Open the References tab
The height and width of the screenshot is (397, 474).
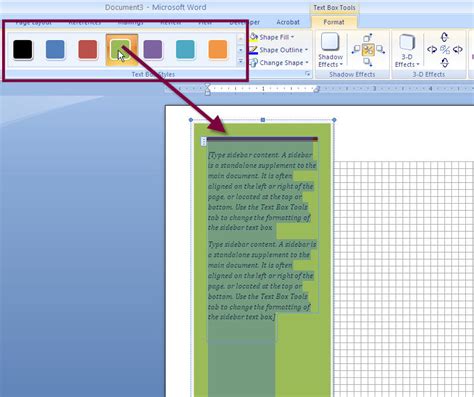[84, 22]
